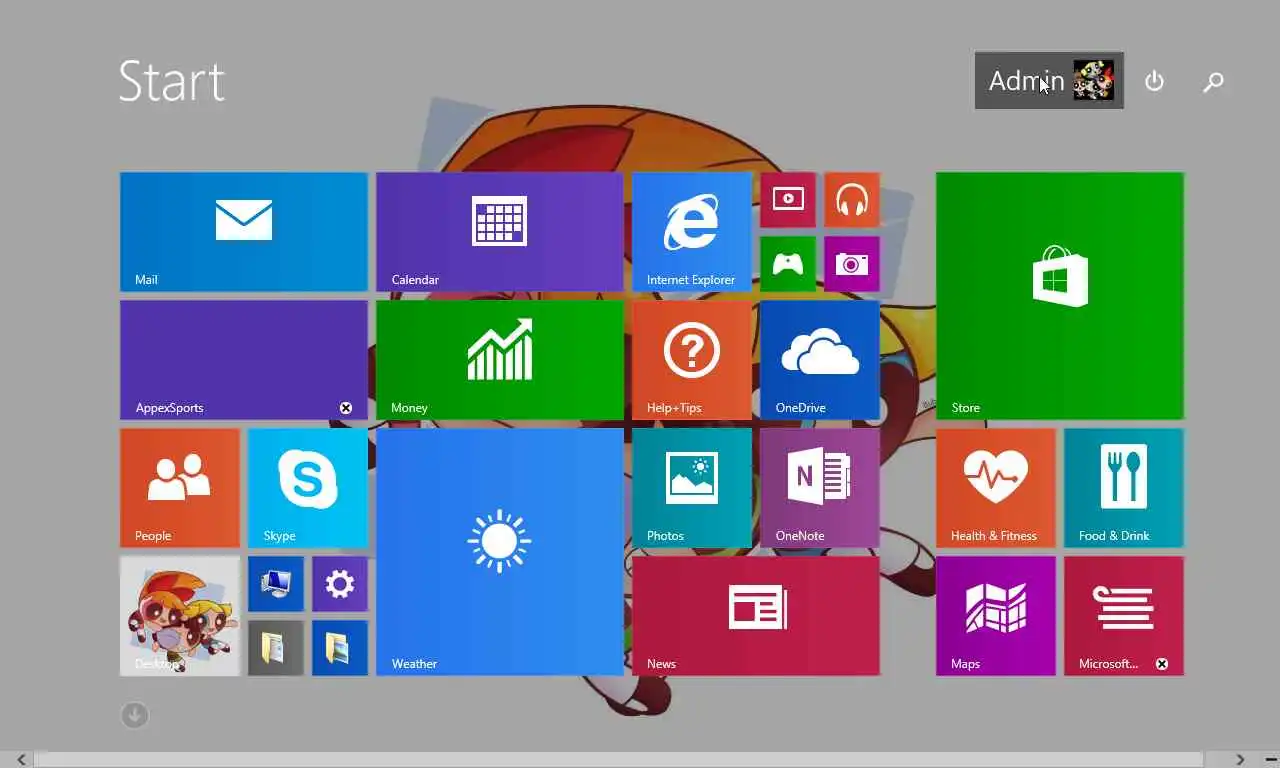This screenshot has width=1280, height=768.
Task: Open the Store tile
Action: click(1060, 296)
